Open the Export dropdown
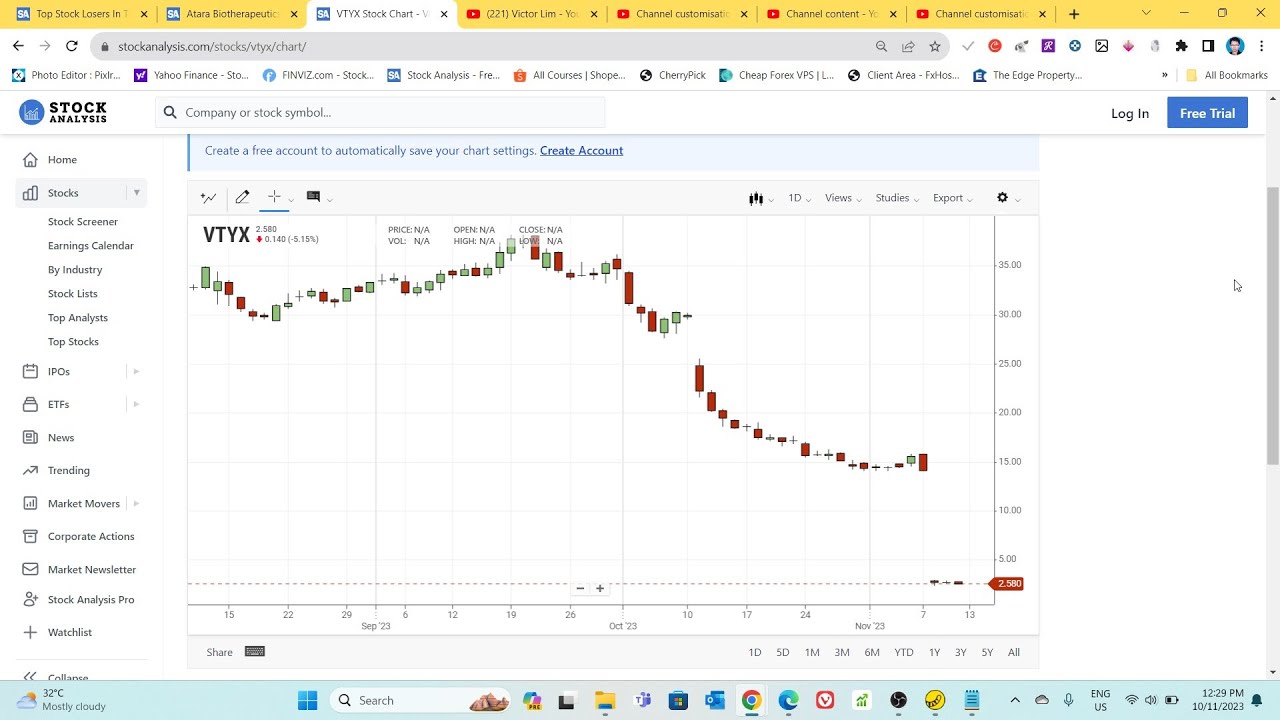This screenshot has width=1280, height=720. (952, 198)
